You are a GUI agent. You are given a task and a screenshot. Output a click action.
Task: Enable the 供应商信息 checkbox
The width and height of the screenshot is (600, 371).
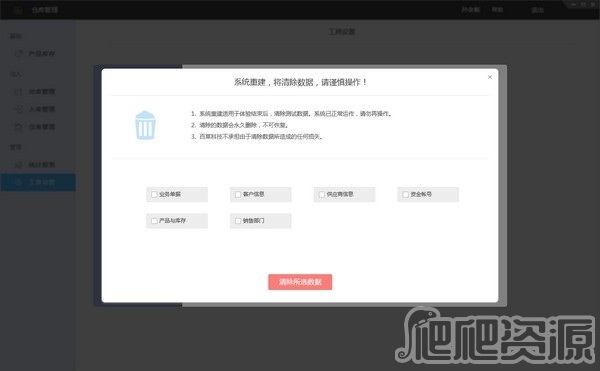pyautogui.click(x=322, y=194)
